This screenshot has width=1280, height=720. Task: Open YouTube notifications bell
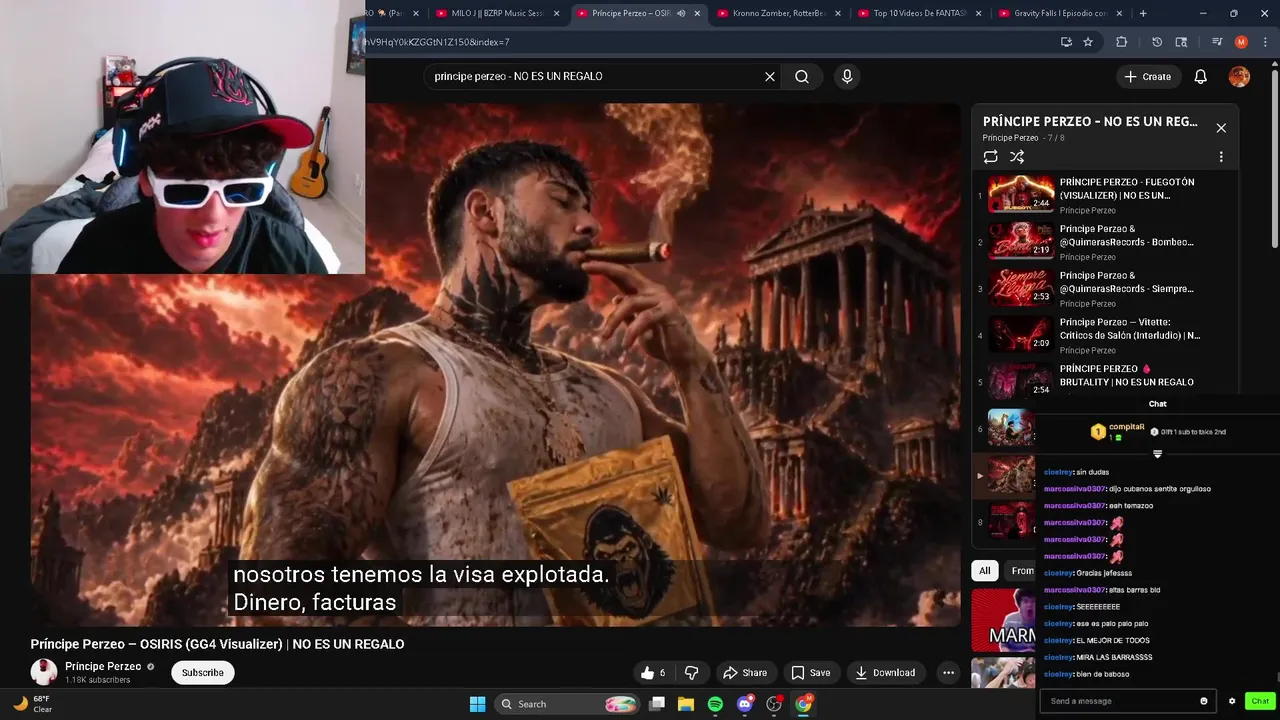coord(1201,76)
